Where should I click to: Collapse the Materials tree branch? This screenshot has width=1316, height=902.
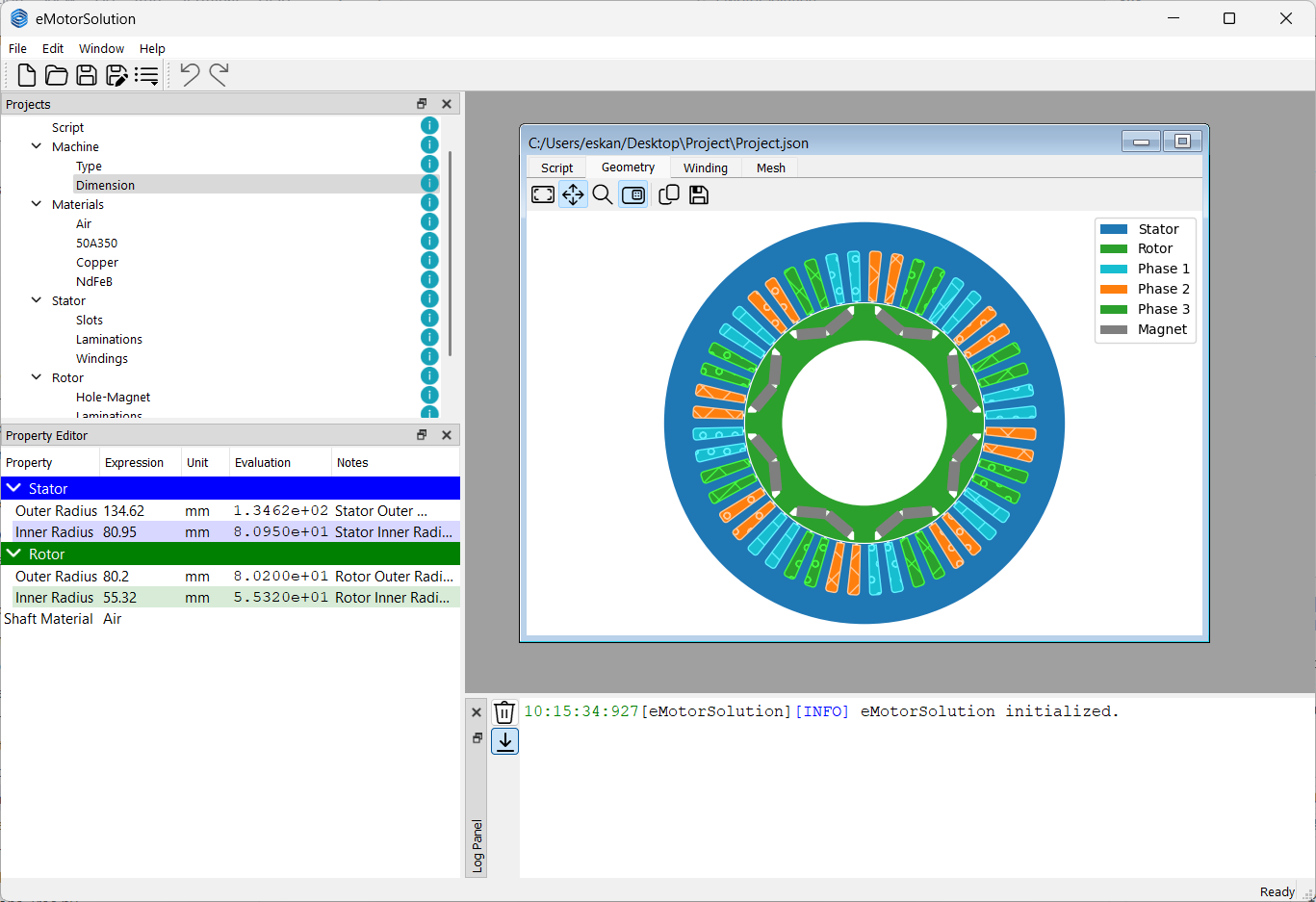(x=36, y=204)
